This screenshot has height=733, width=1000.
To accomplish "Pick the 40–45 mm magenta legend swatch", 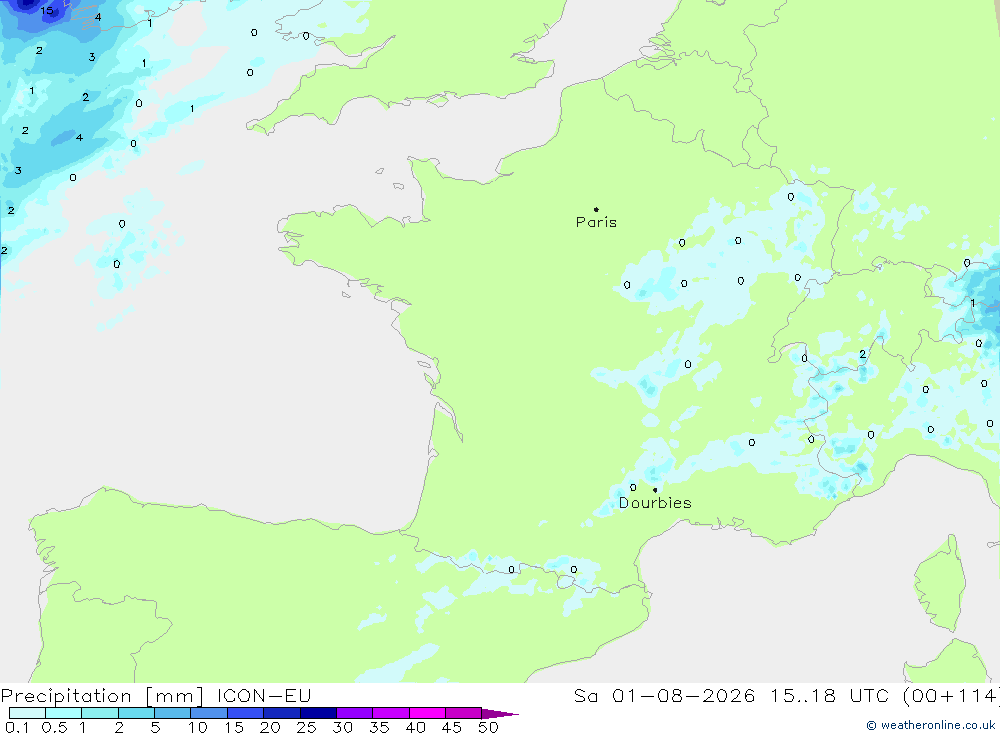I will point(427,713).
